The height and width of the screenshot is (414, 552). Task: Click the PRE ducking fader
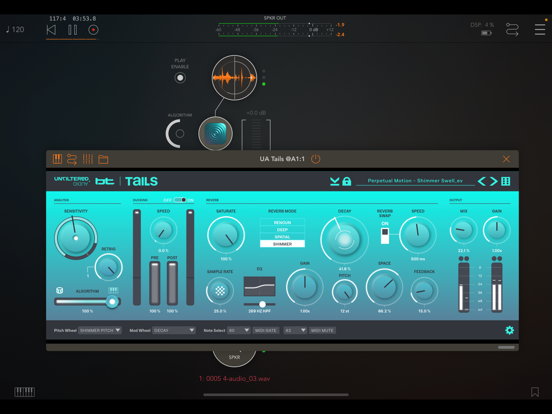[155, 283]
